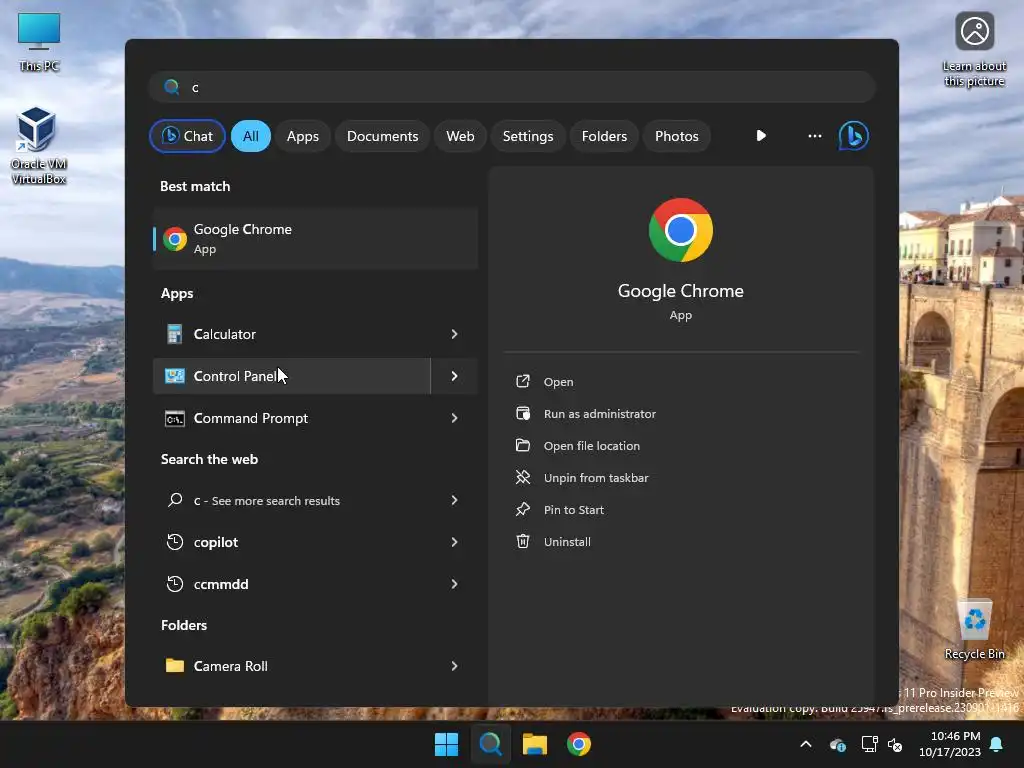The image size is (1024, 768).
Task: Launch Chrome from the taskbar
Action: (579, 744)
